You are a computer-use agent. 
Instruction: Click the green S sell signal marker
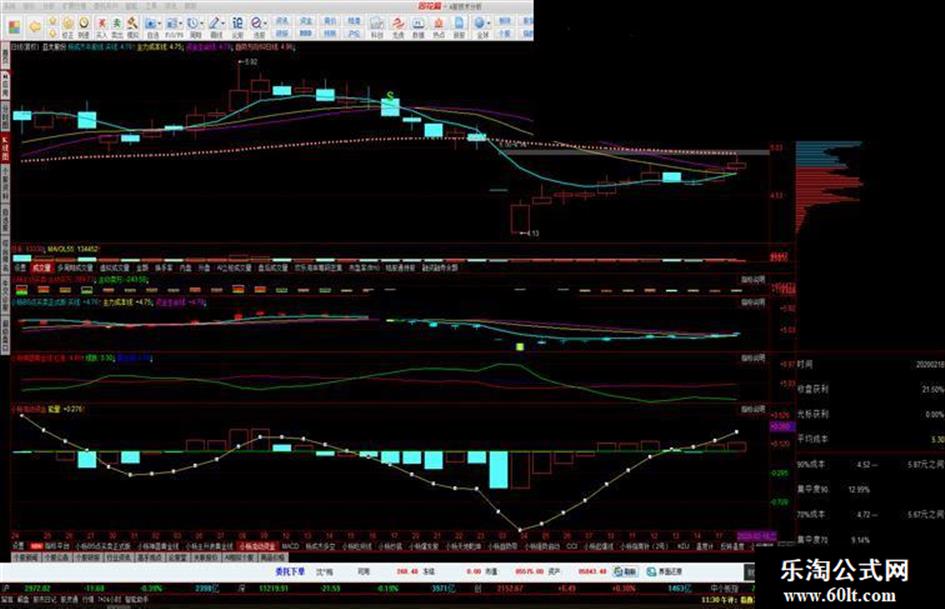coord(391,95)
